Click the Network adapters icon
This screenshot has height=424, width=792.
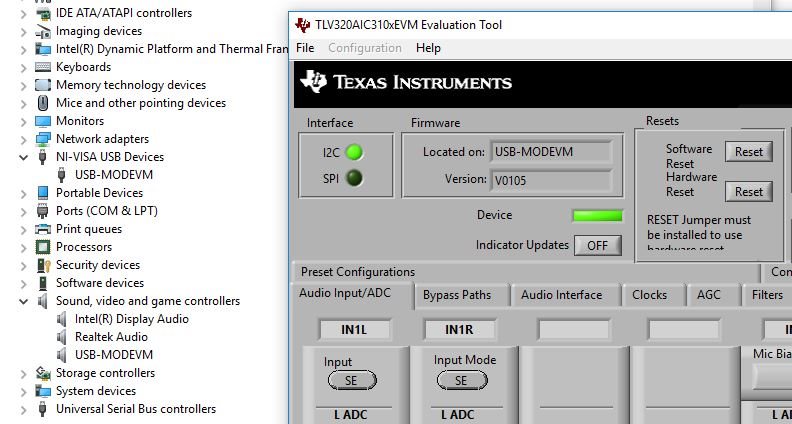pos(43,139)
